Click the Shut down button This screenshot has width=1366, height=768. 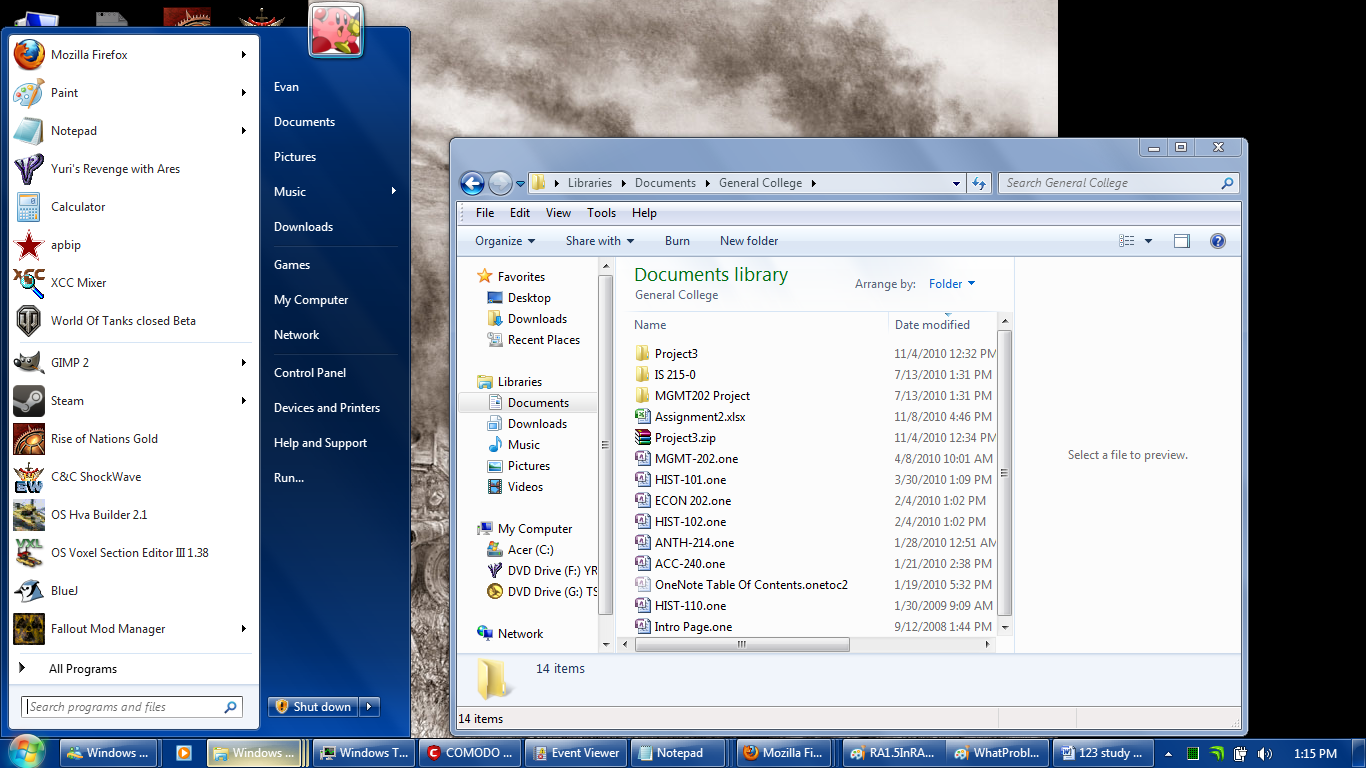(313, 707)
